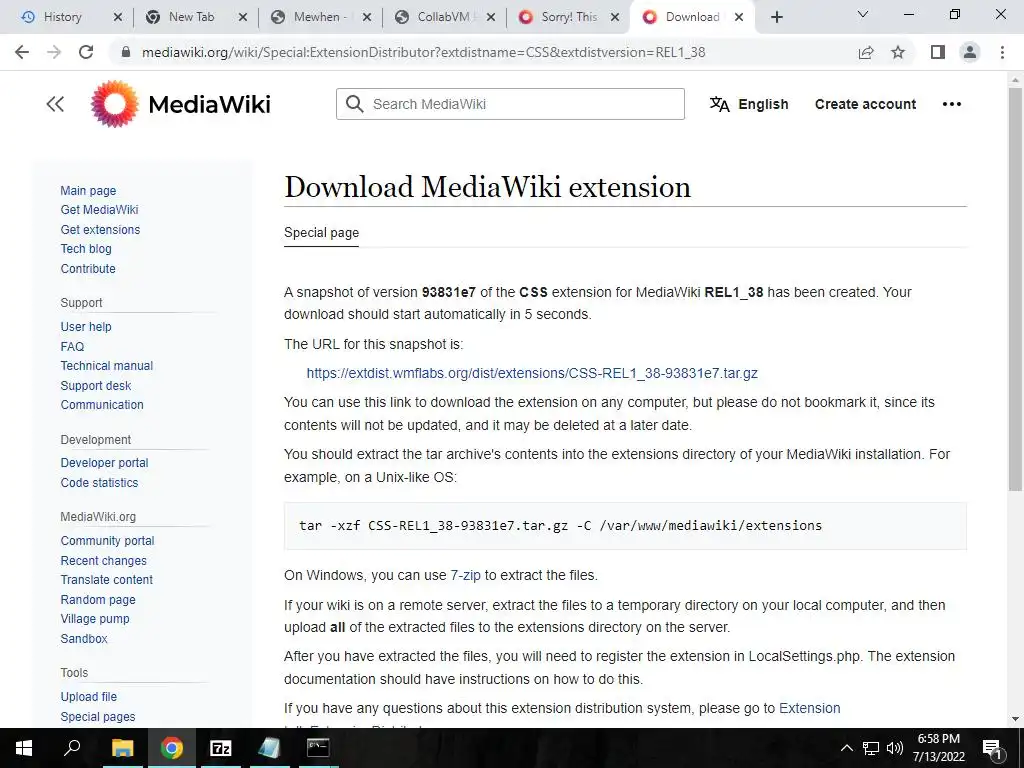Go back using browser back arrow
Viewport: 1024px width, 768px height.
[22, 52]
